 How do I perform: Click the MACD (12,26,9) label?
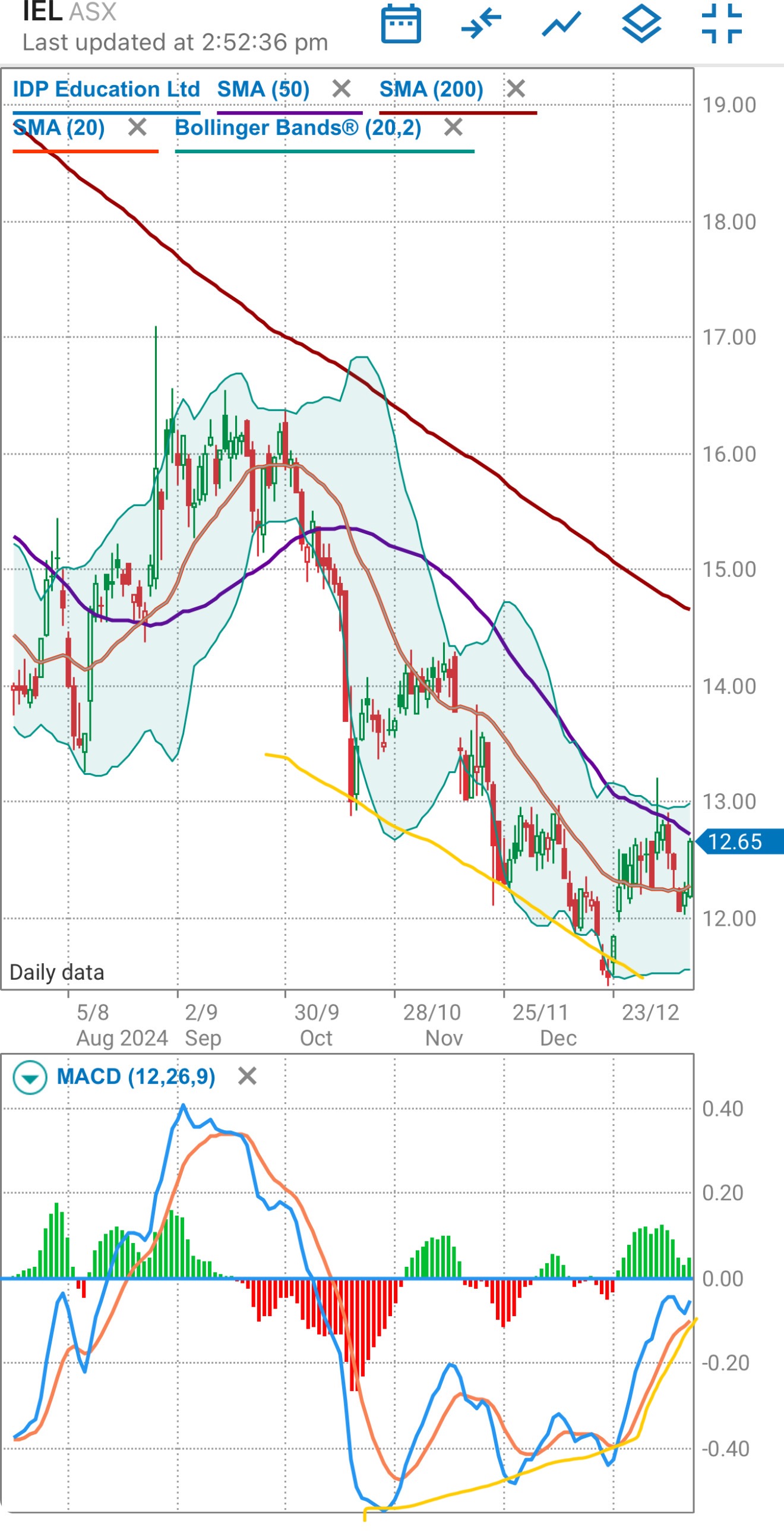click(x=136, y=1076)
